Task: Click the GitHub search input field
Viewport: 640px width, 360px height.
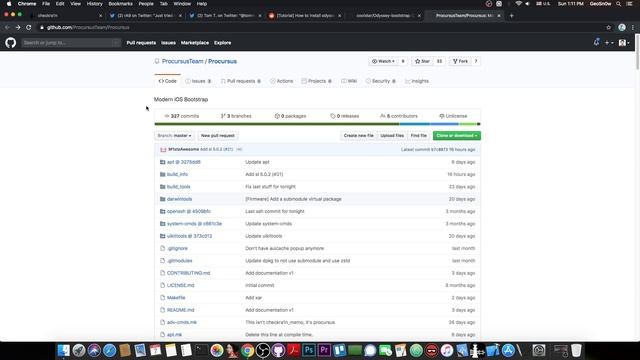Action: click(71, 42)
